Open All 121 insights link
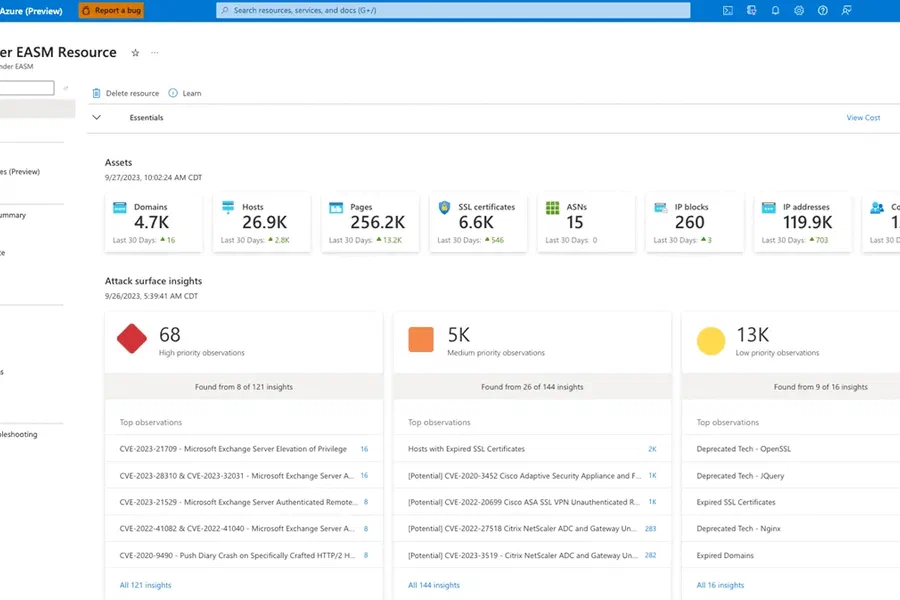This screenshot has height=600, width=900. (x=145, y=585)
